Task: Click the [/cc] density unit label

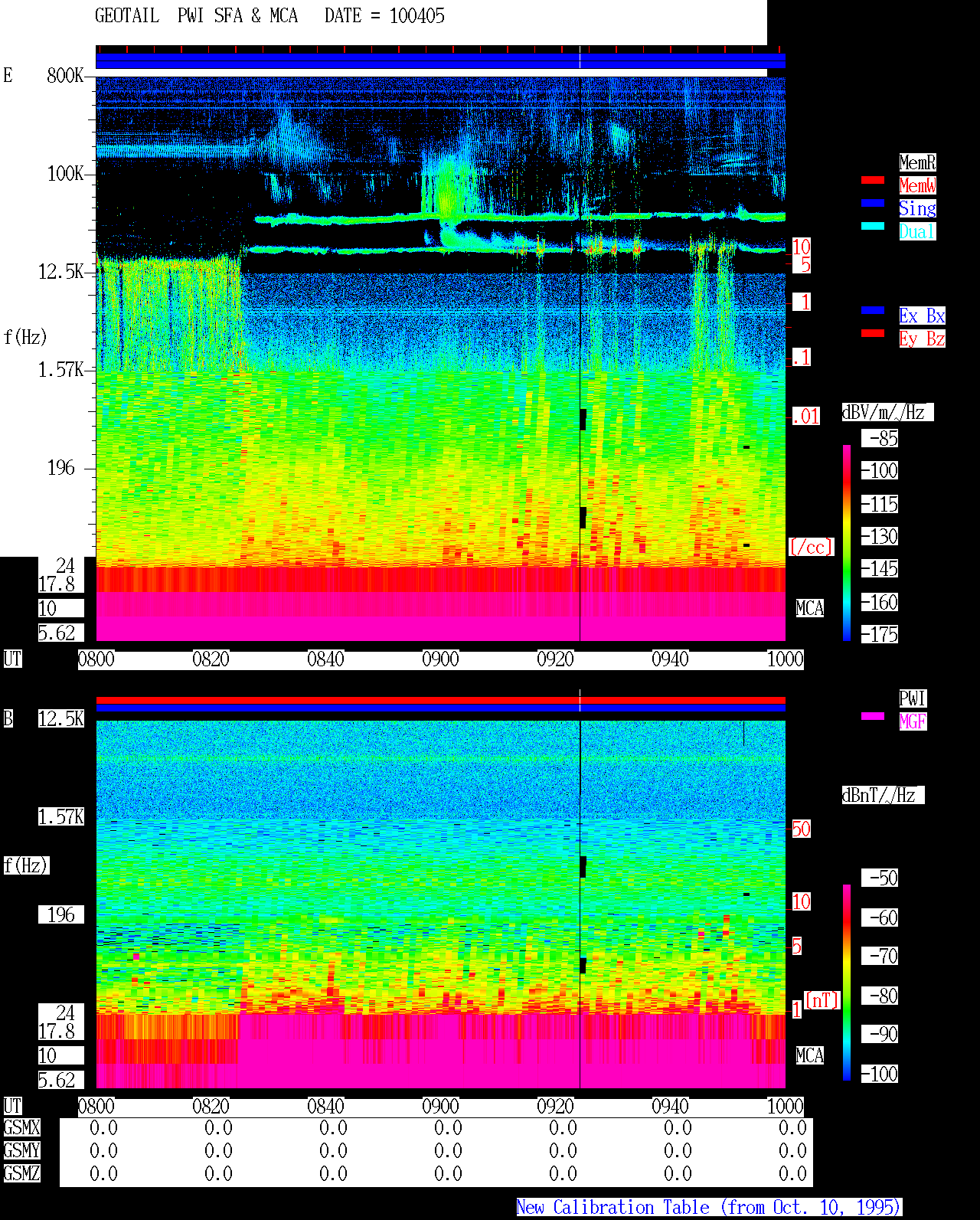Action: pyautogui.click(x=811, y=548)
